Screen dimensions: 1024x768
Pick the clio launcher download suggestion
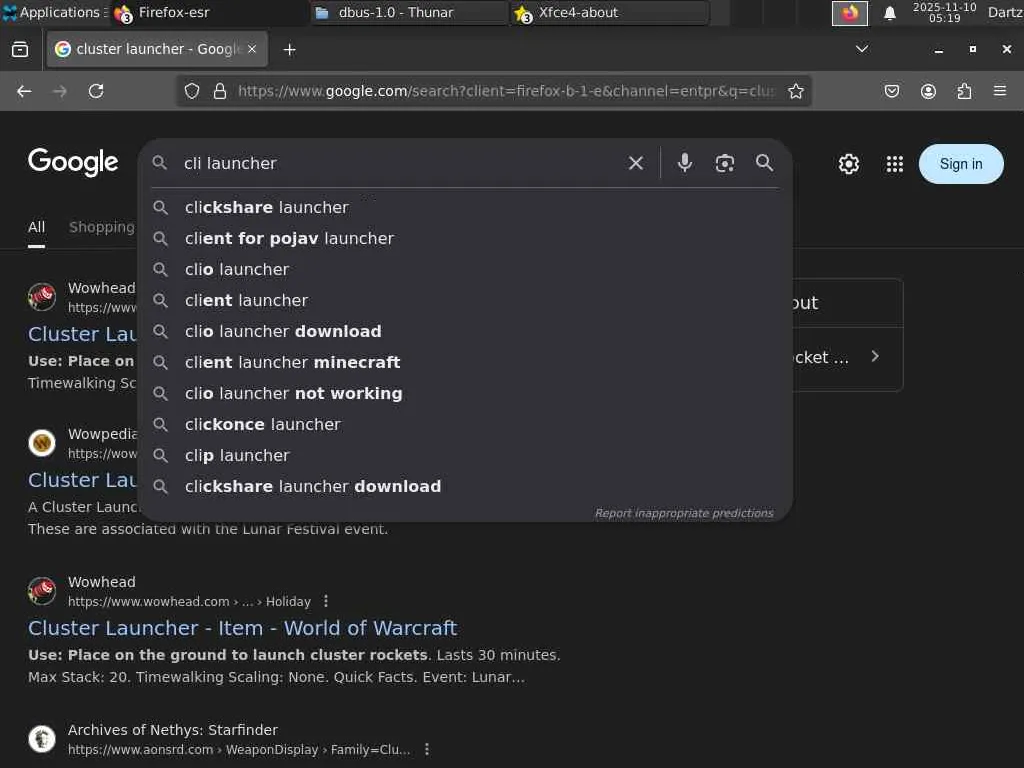[465, 332]
